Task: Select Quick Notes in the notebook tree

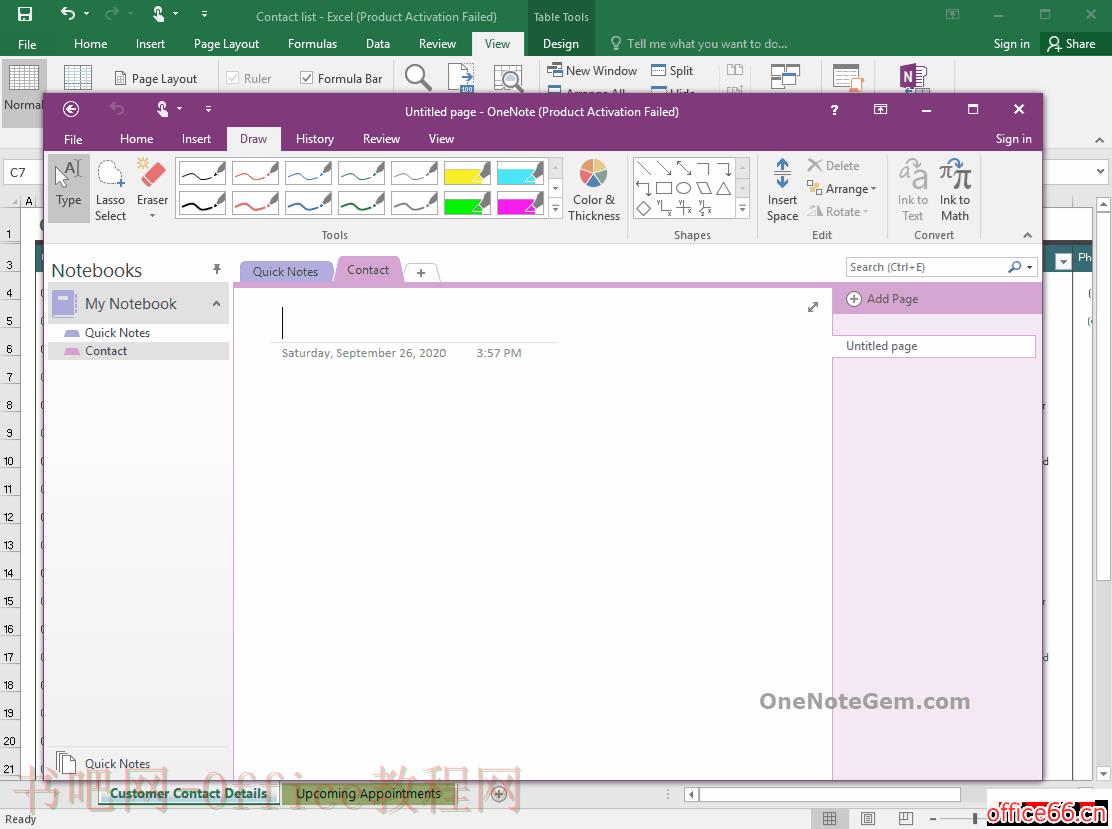Action: click(139, 333)
